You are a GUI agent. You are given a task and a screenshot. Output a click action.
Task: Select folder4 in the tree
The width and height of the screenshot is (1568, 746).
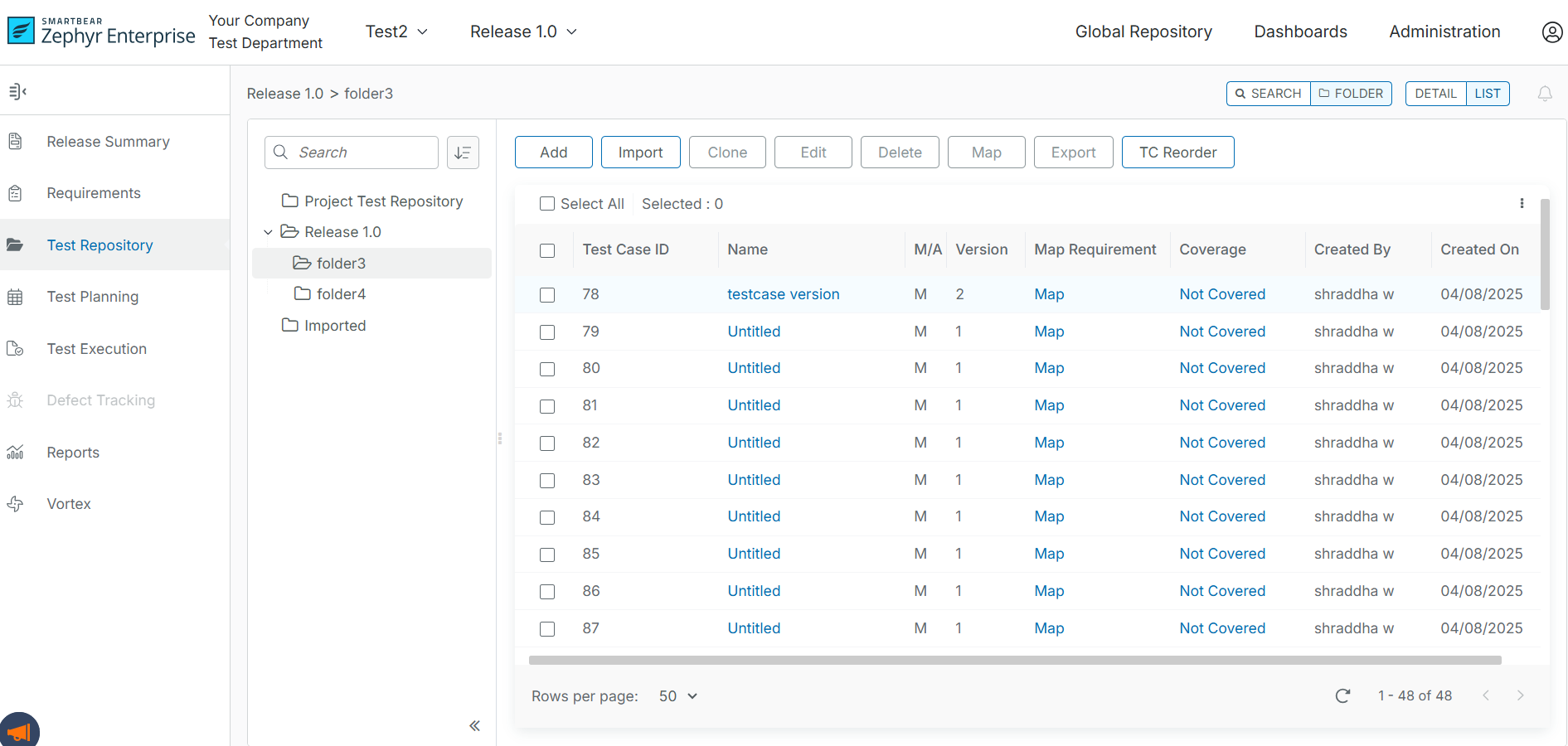coord(340,294)
